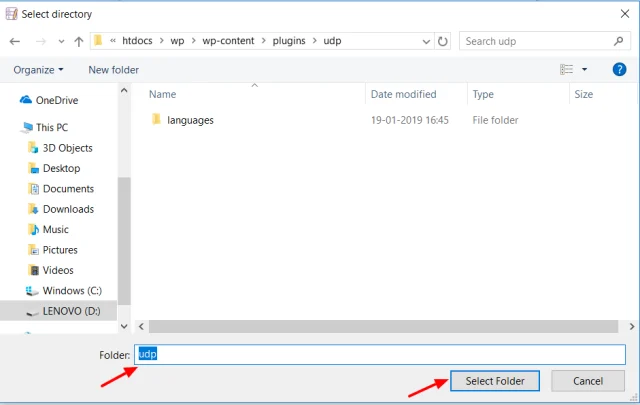
Task: Open OneDrive in the sidebar
Action: pyautogui.click(x=56, y=100)
